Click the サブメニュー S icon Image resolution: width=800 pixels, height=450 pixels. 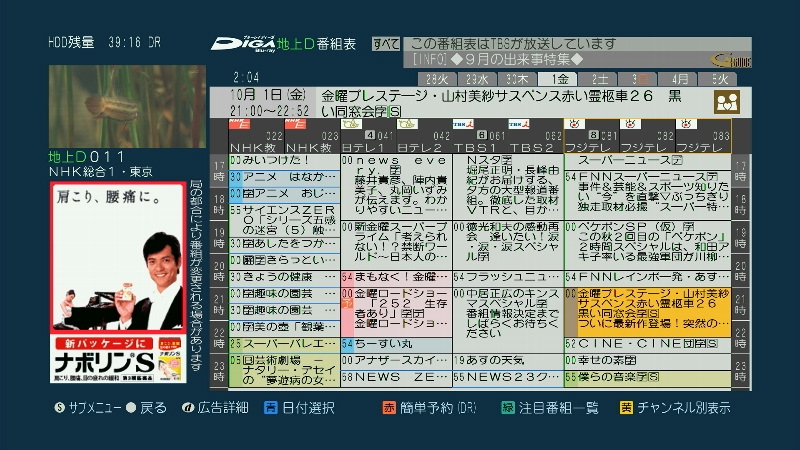[60, 407]
